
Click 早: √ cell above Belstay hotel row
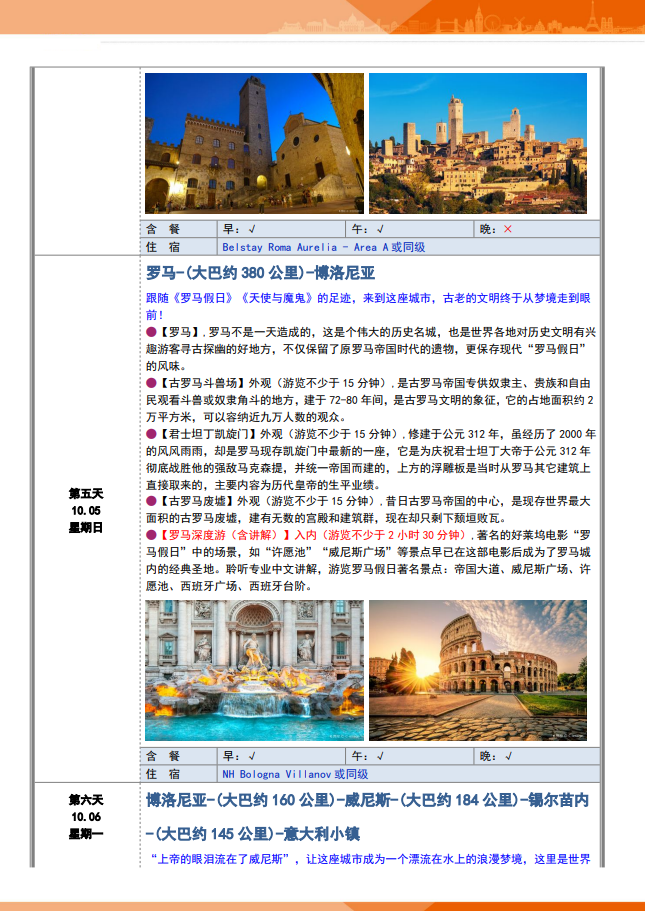coord(281,229)
